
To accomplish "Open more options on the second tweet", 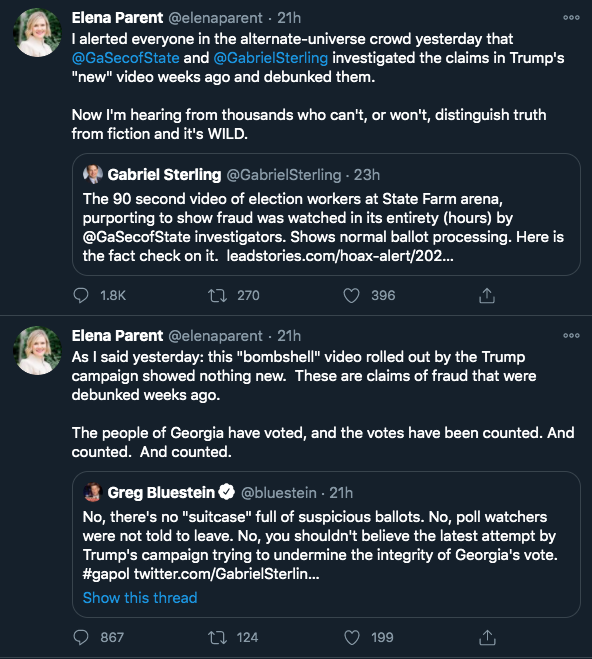I will (x=571, y=335).
